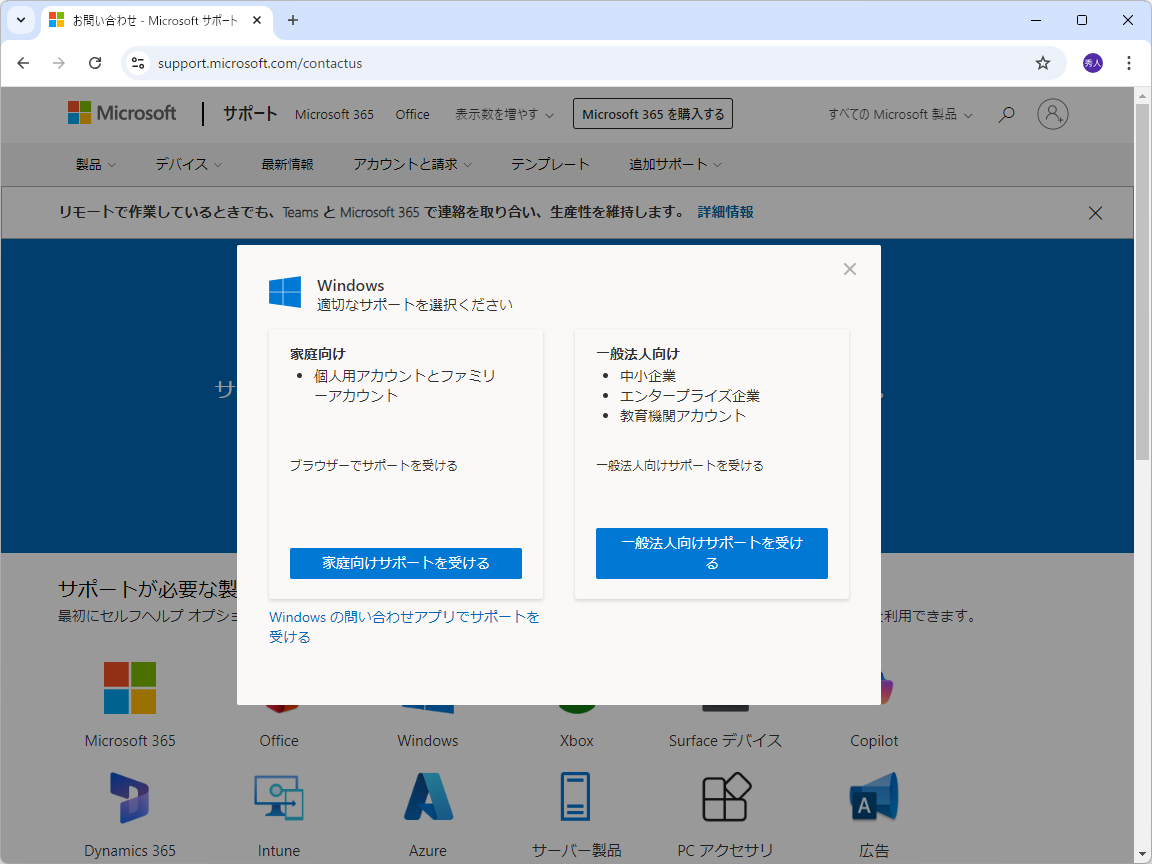Click the Azure product icon
1152x864 pixels.
[427, 797]
